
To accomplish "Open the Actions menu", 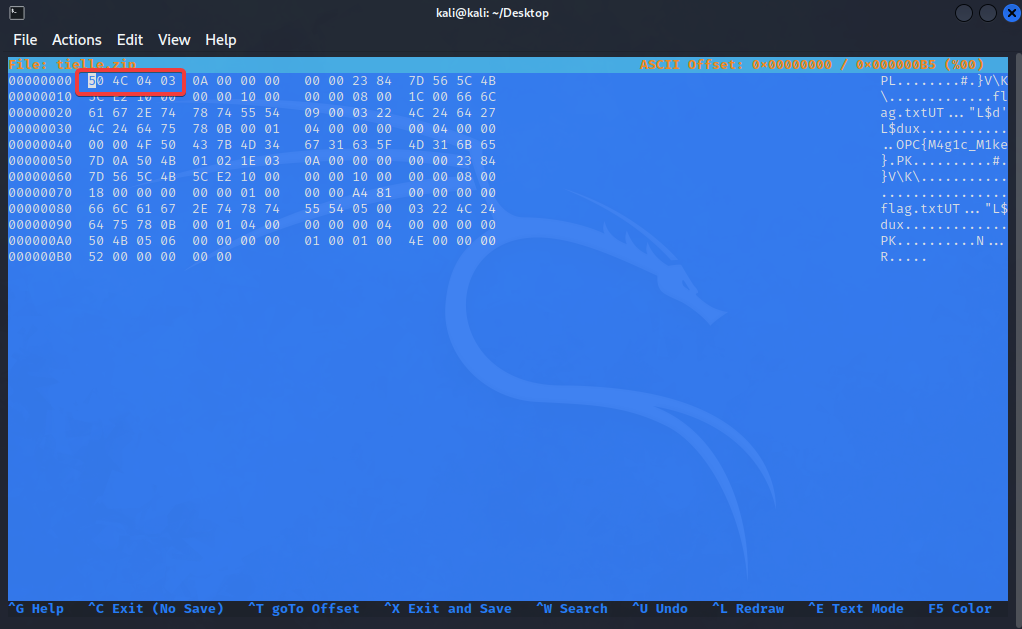I will coord(77,40).
